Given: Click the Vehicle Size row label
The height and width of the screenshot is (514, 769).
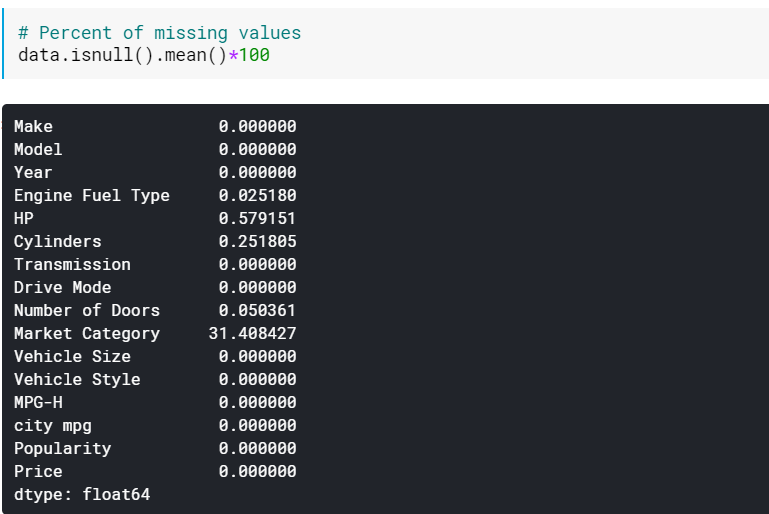Looking at the screenshot, I should click(72, 356).
